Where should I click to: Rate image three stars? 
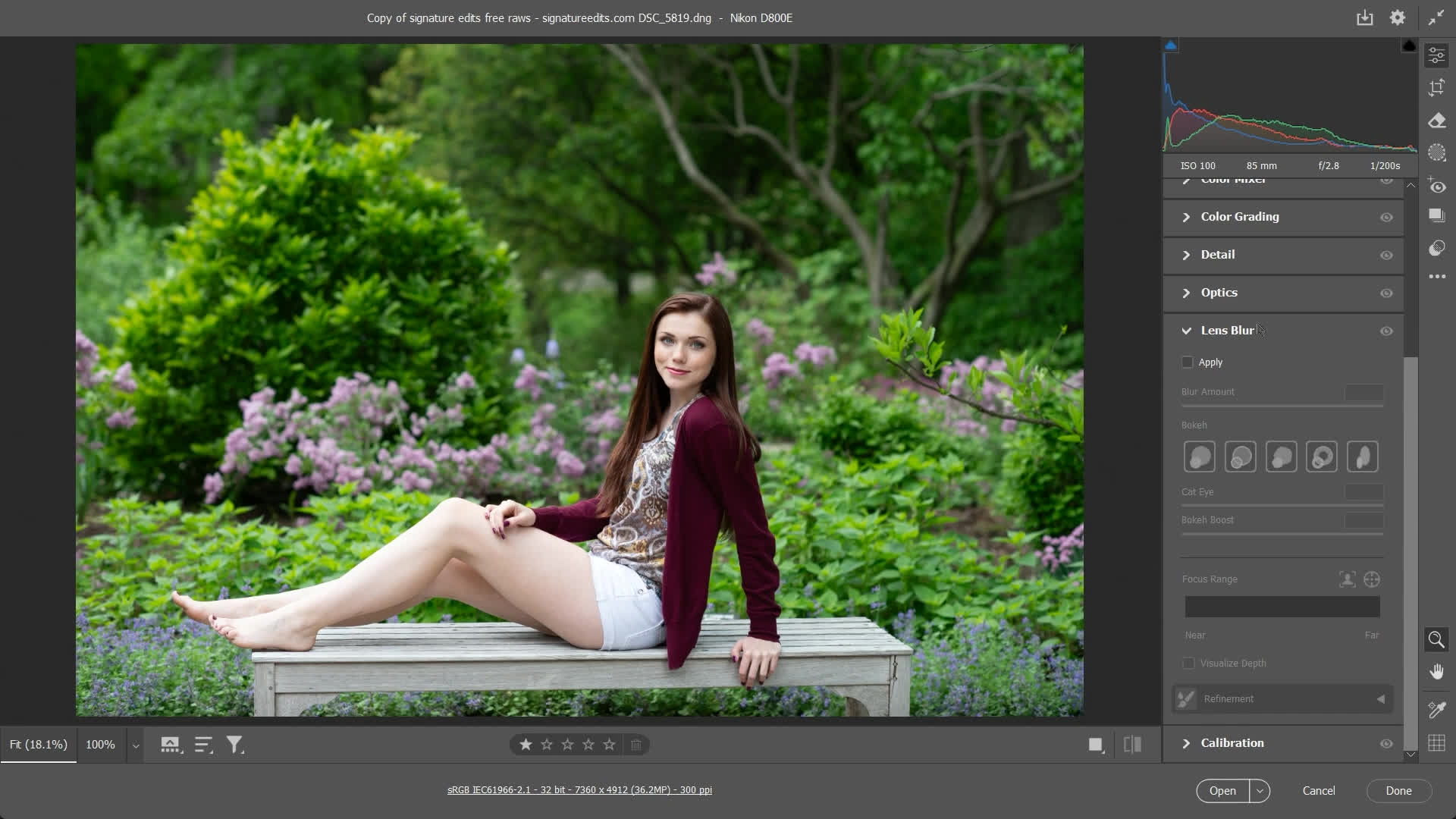(567, 745)
